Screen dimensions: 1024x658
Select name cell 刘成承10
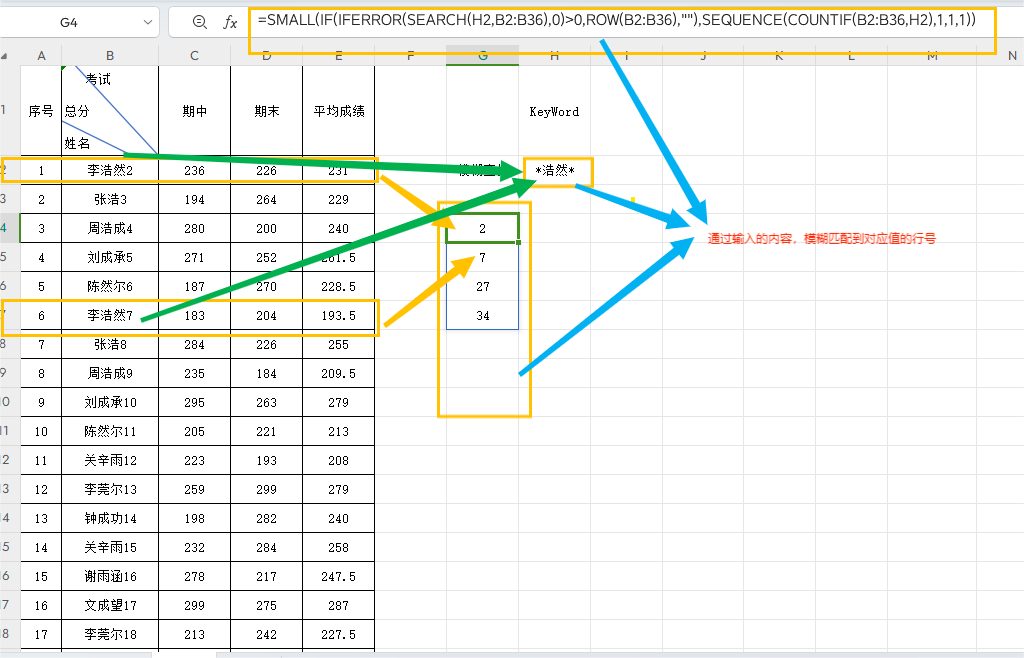click(x=110, y=402)
